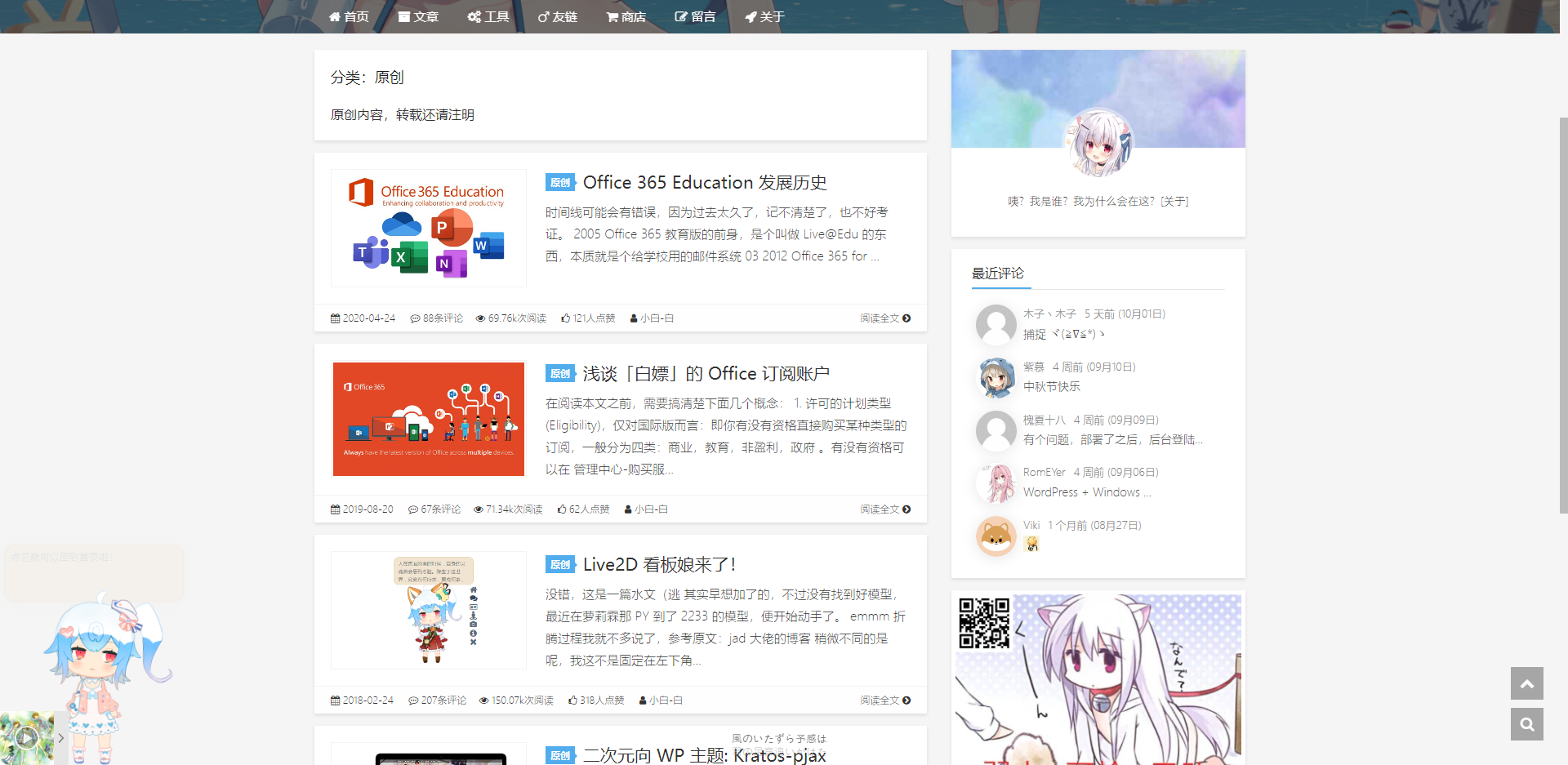This screenshot has width=1568, height=765.
Task: Click the 最近评论 heading
Action: pos(998,274)
